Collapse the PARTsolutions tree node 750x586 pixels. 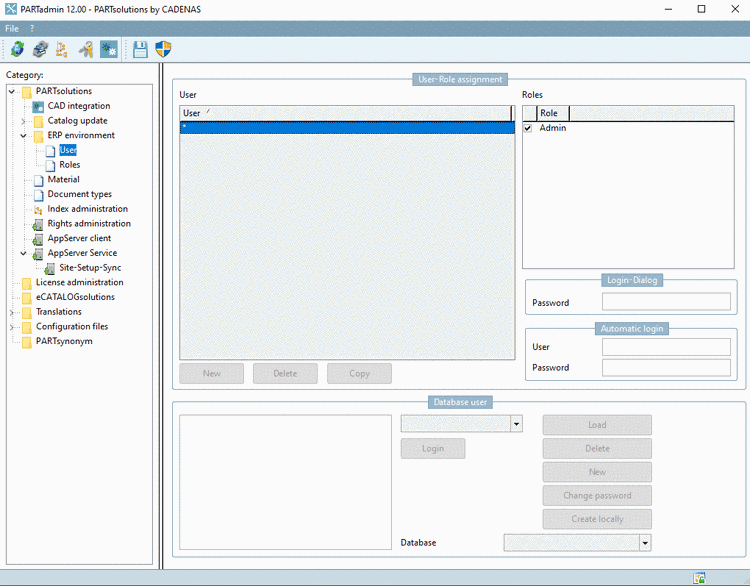coord(11,91)
